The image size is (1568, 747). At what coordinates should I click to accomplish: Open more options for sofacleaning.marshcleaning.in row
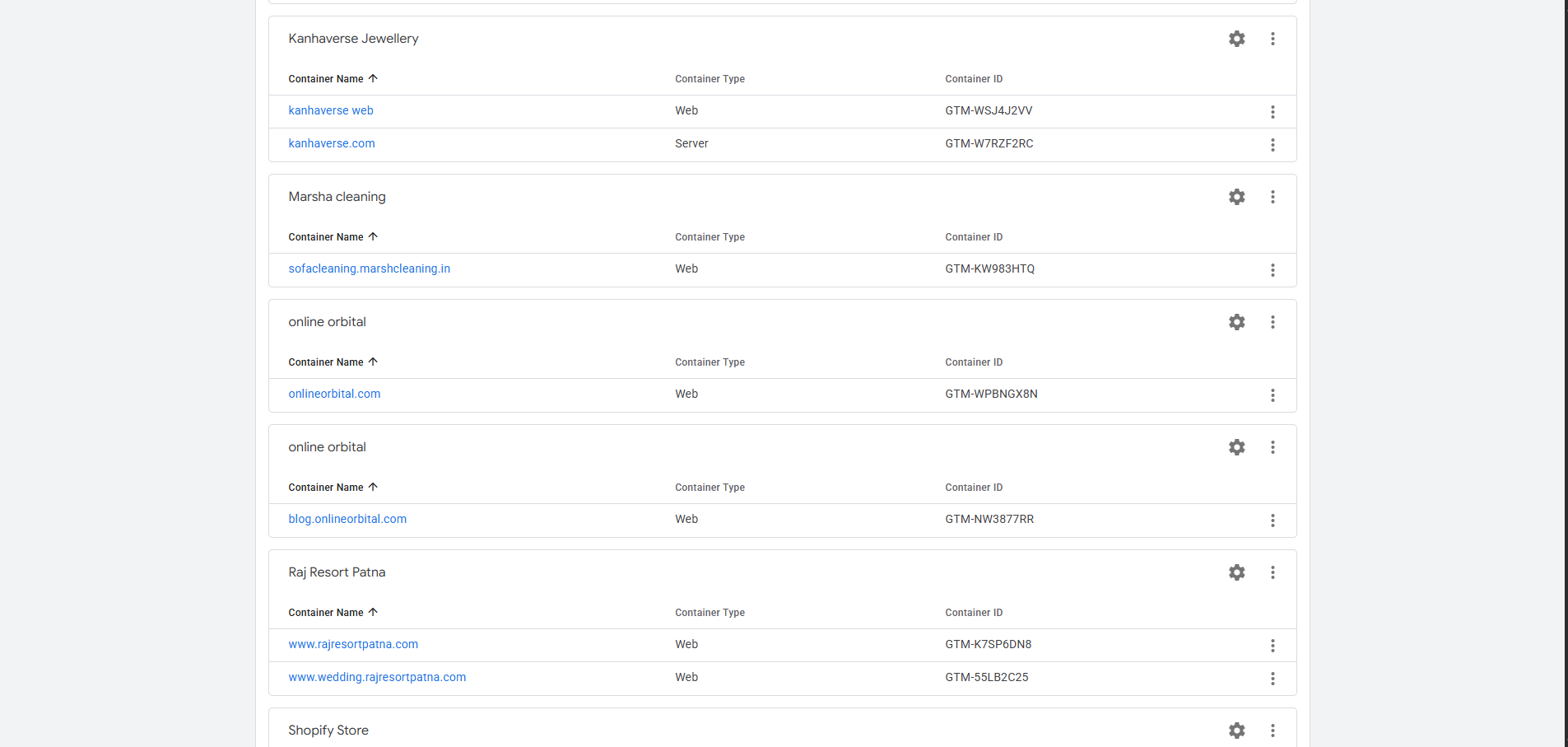click(x=1273, y=270)
